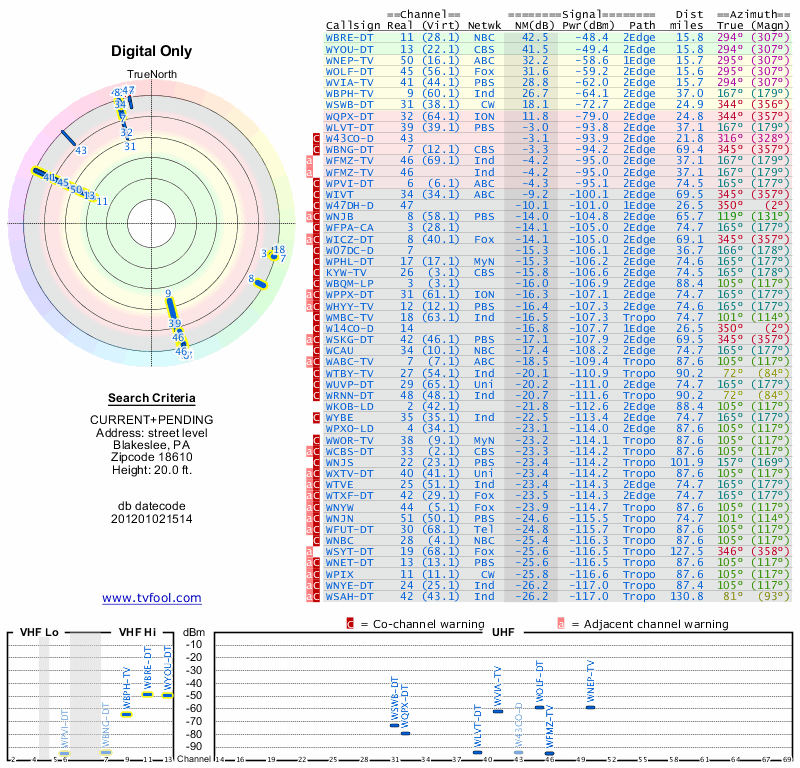Screen dimensions: 800x768
Task: Open the WVIA-TV station entry
Action: [x=350, y=81]
